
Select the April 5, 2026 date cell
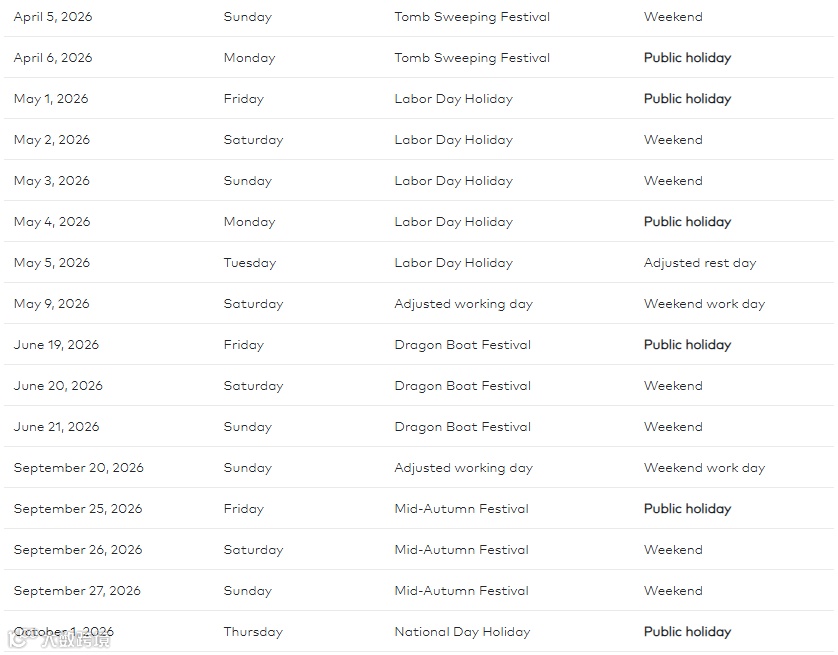coord(53,17)
